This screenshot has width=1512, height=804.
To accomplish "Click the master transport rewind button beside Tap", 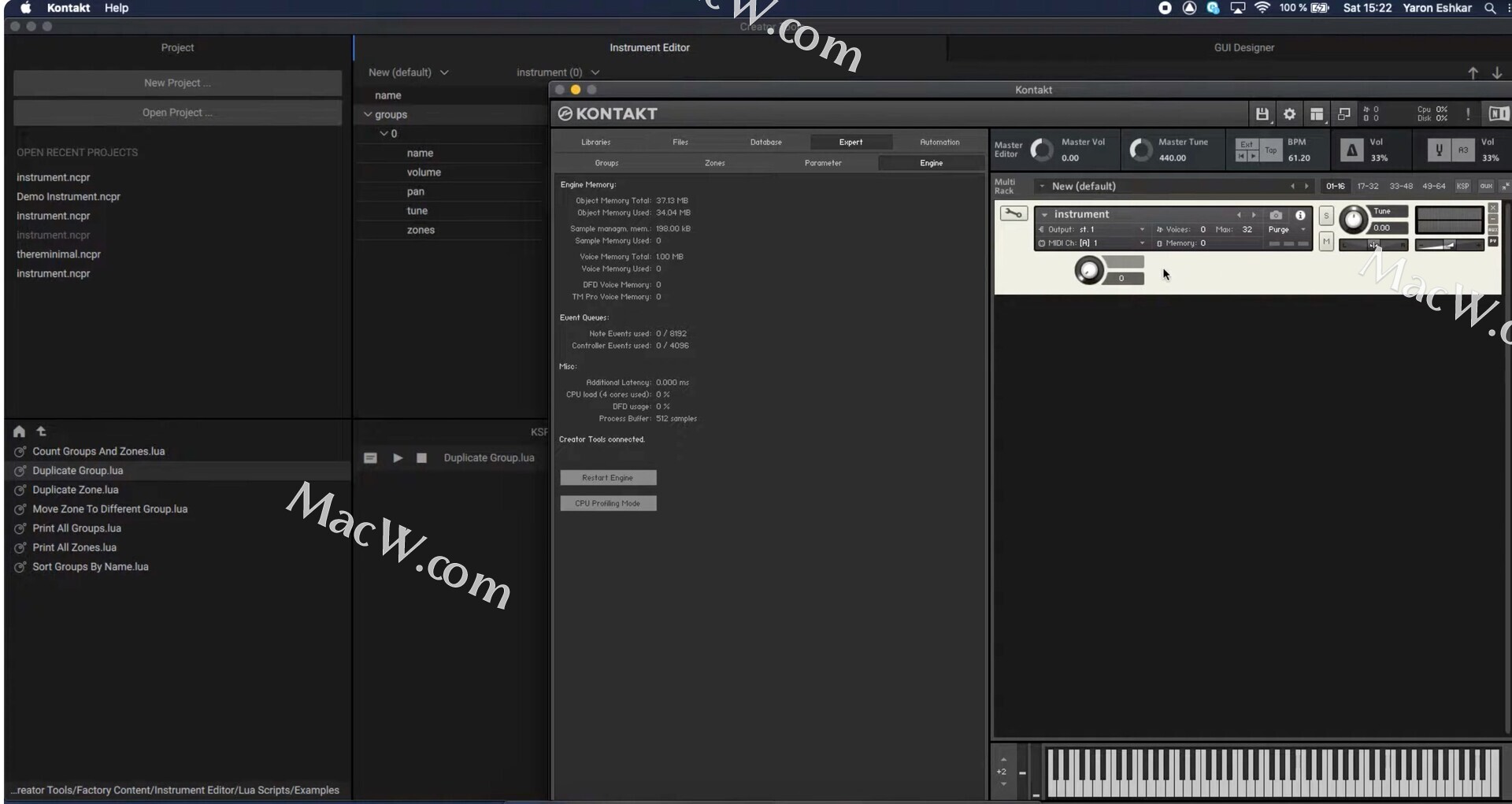I will 1241,156.
